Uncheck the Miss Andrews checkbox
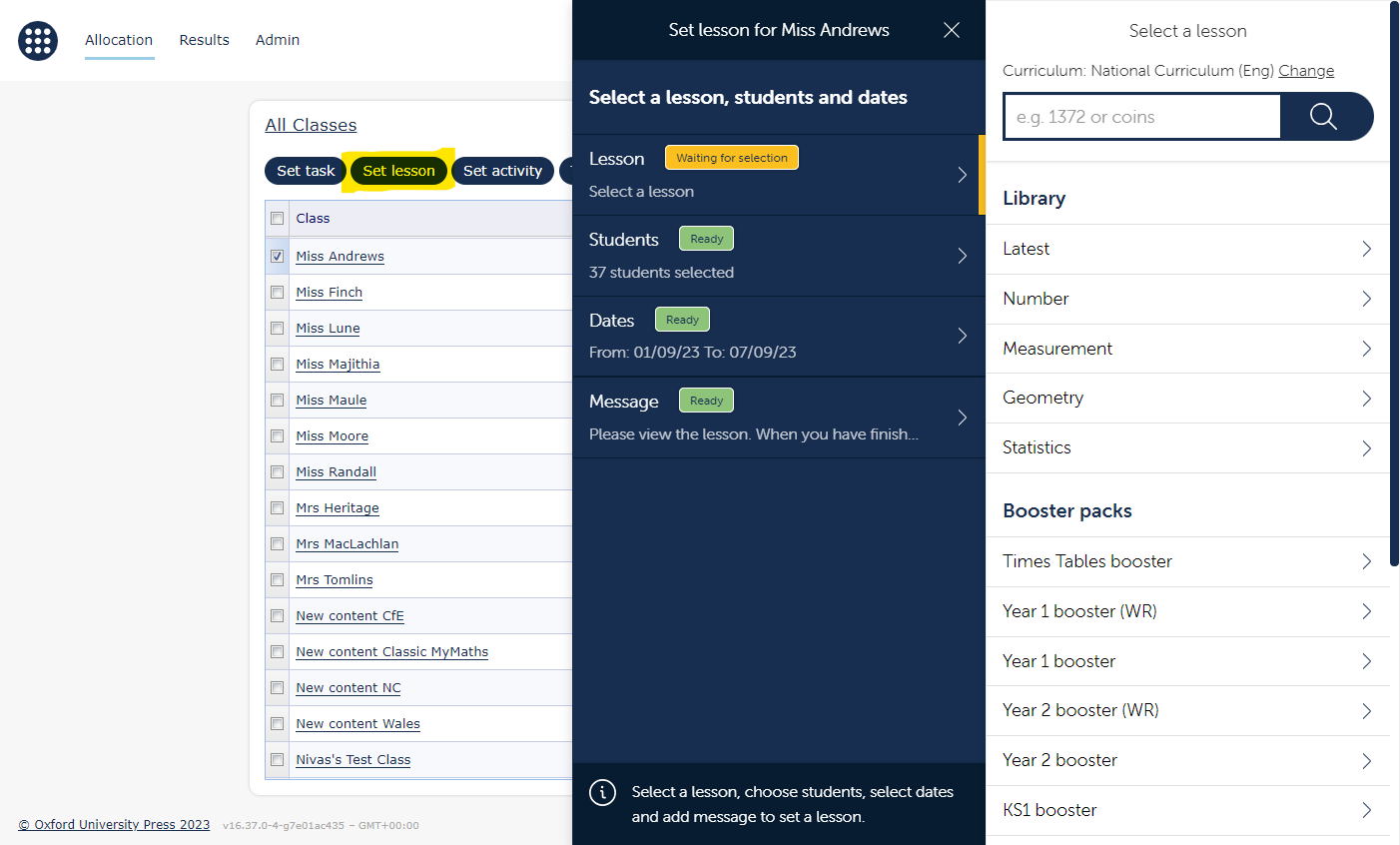 tap(277, 256)
